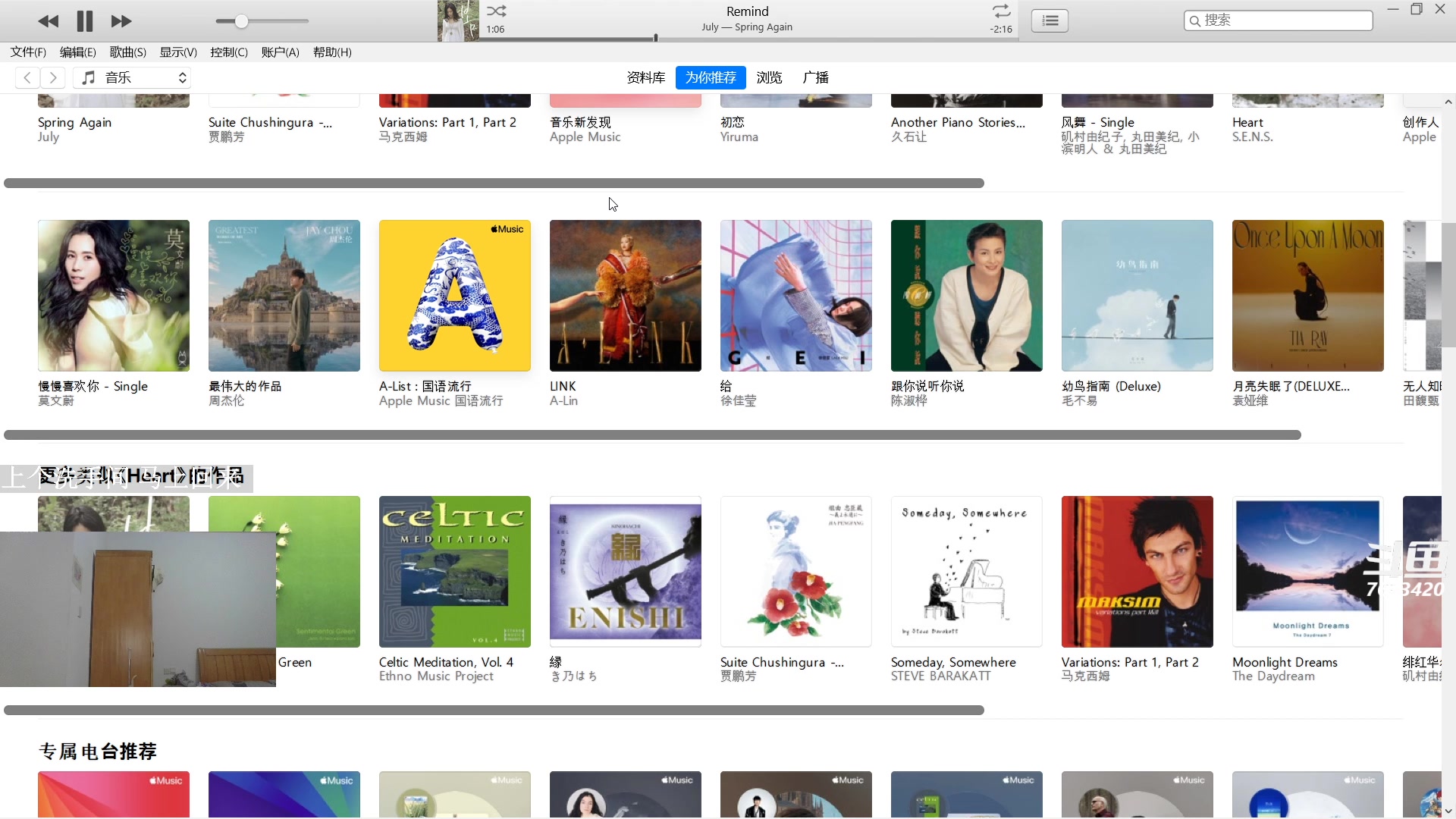Click title 音乐新发现
The width and height of the screenshot is (1456, 819).
(580, 122)
